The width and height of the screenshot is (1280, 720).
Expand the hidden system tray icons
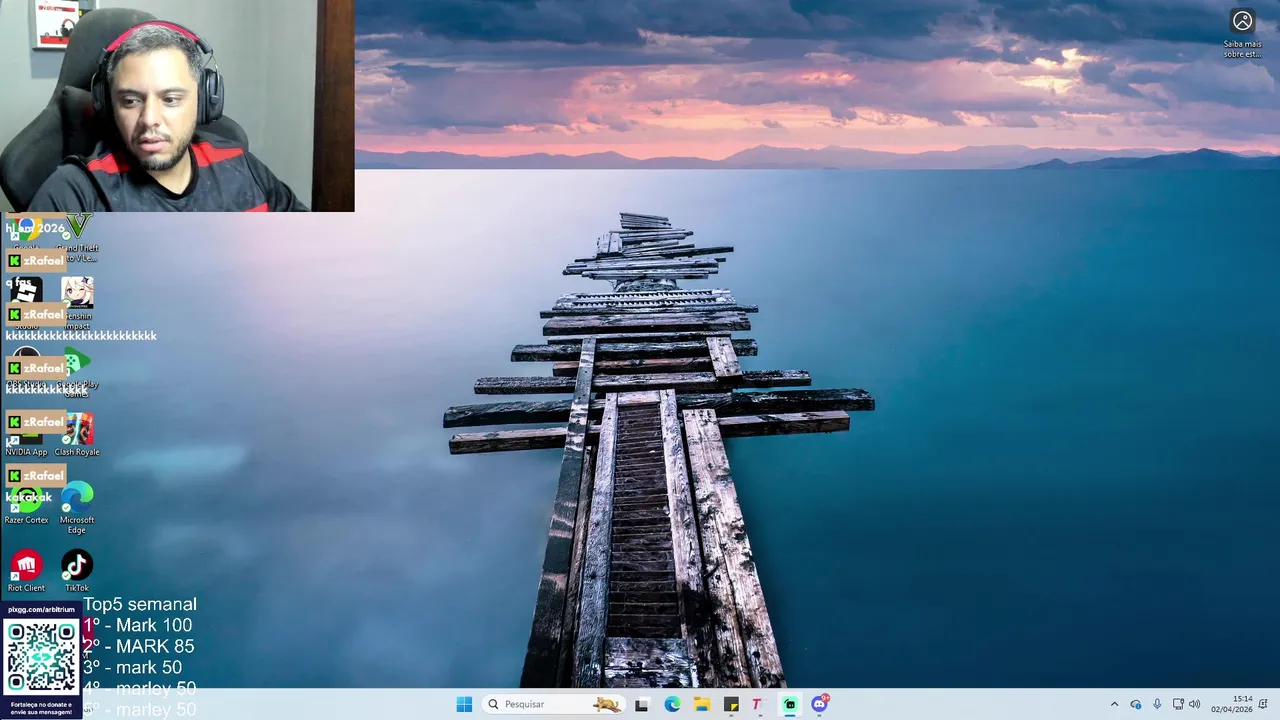coord(1114,704)
